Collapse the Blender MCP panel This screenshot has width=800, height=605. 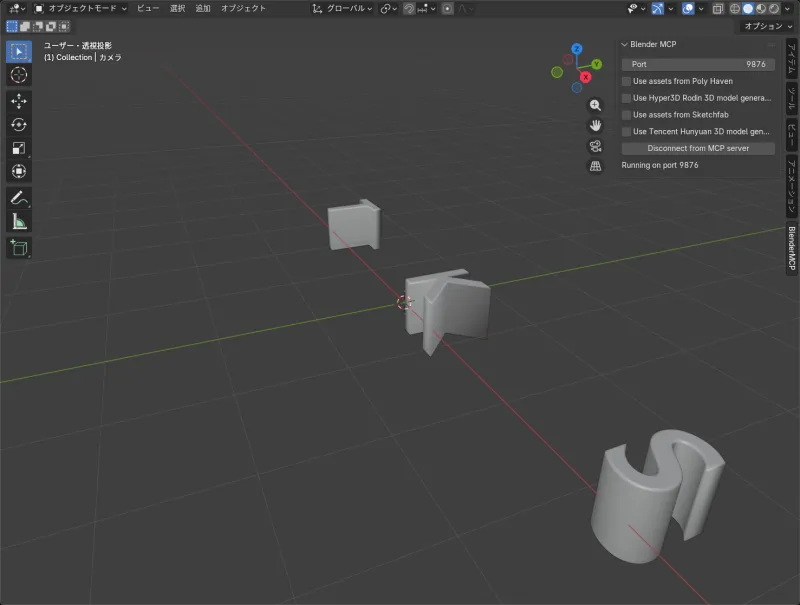(624, 45)
